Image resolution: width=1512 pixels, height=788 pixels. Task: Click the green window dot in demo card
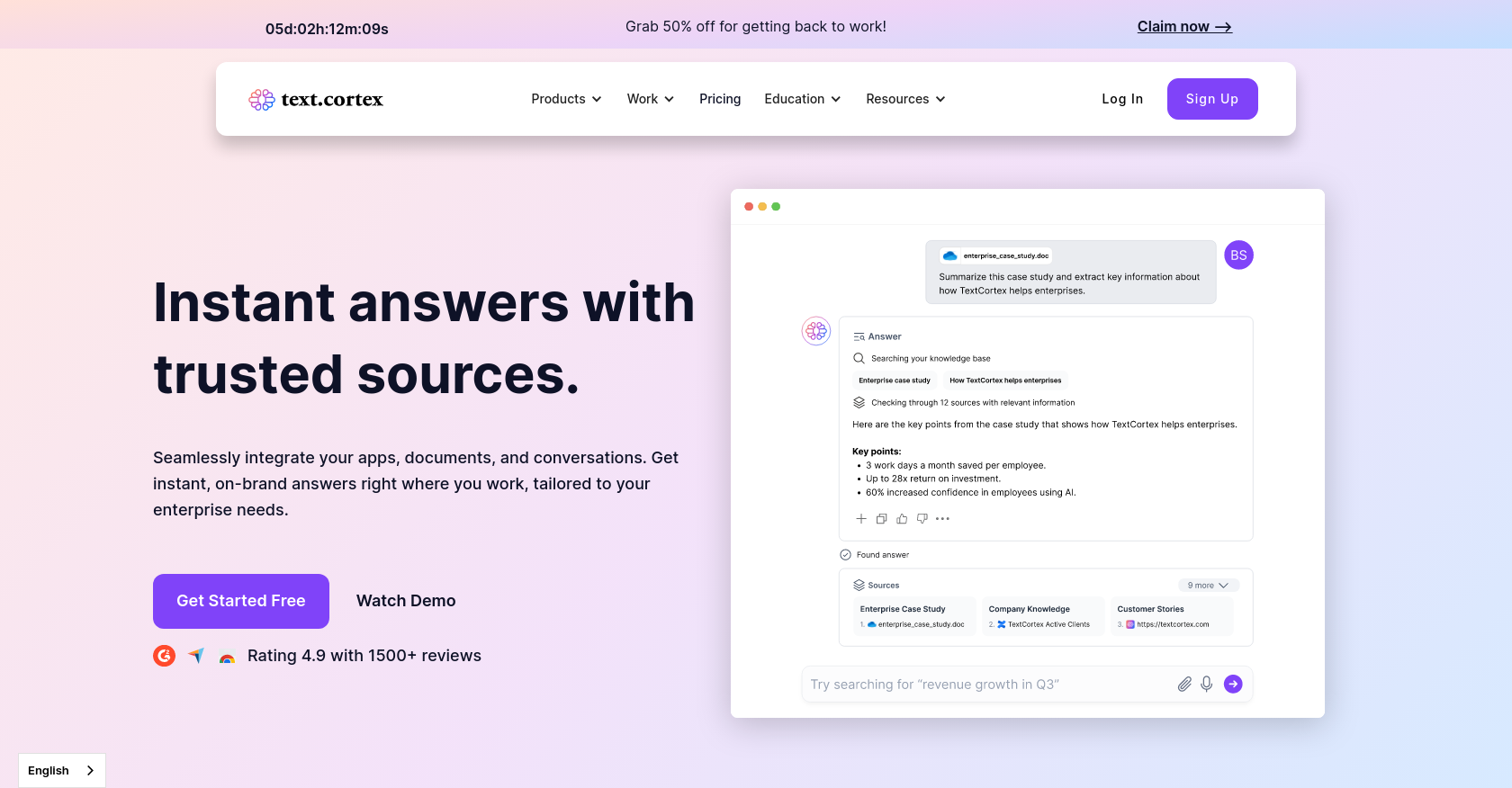point(776,207)
